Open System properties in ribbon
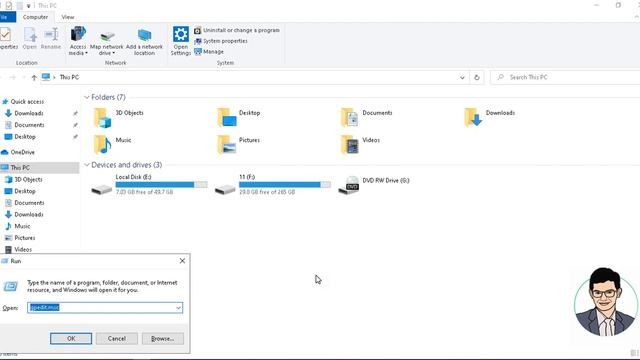This screenshot has height=360, width=640. (x=221, y=41)
